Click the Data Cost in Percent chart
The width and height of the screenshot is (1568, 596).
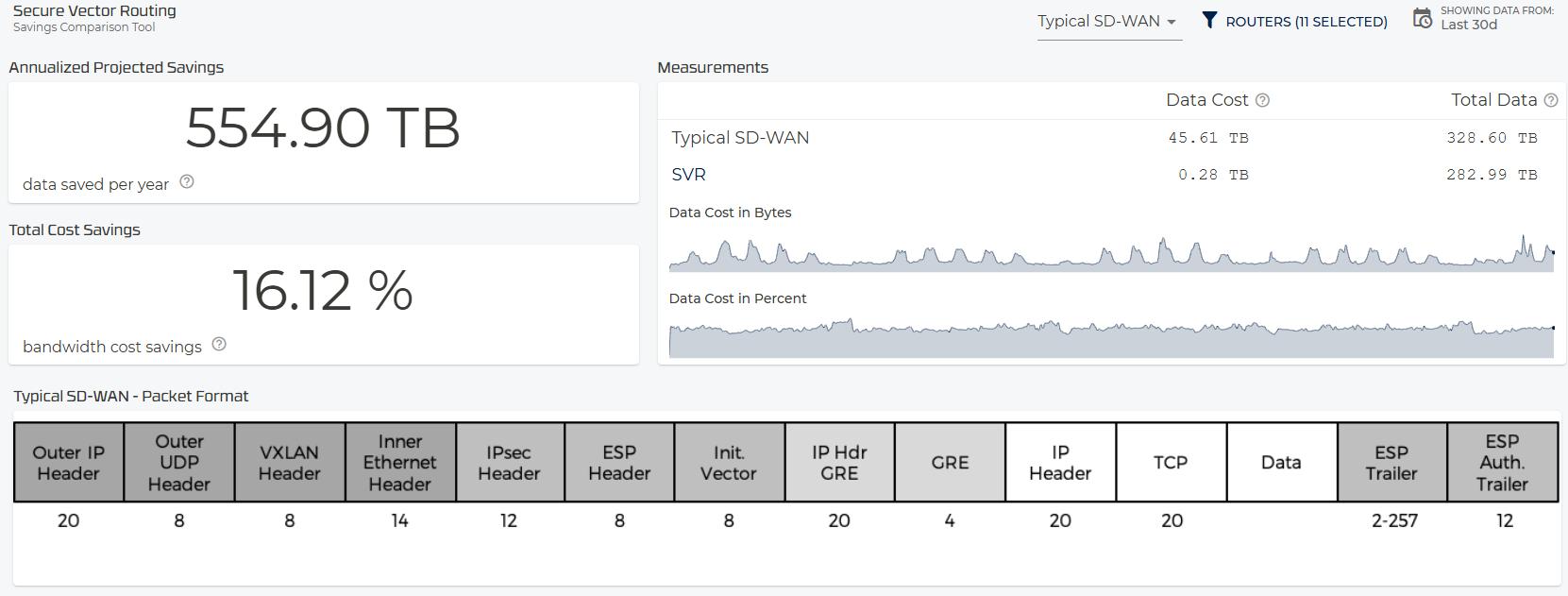(1111, 338)
